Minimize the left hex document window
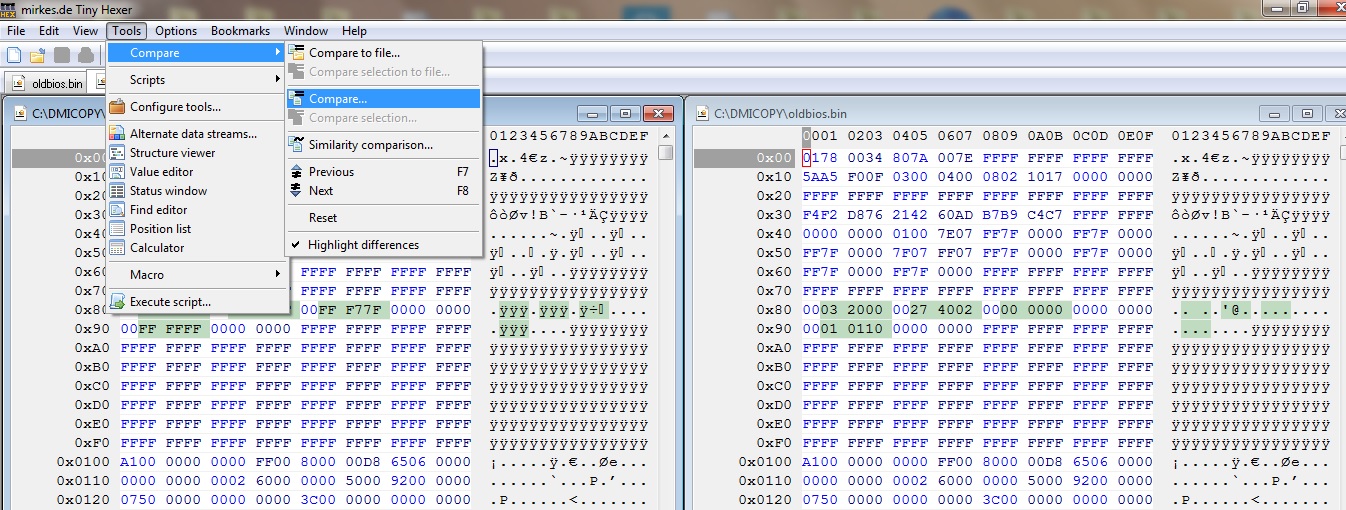This screenshot has width=1346, height=510. tap(594, 113)
